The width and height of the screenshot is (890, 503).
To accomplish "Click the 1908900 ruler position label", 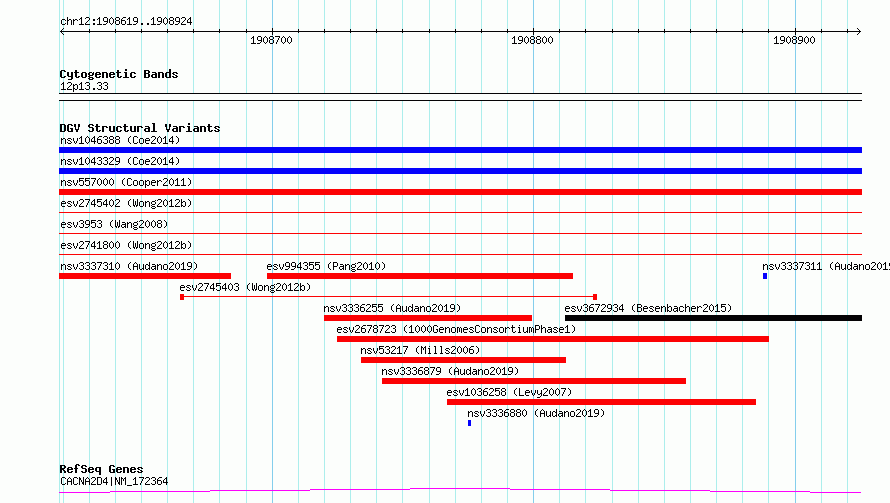I will [x=794, y=40].
